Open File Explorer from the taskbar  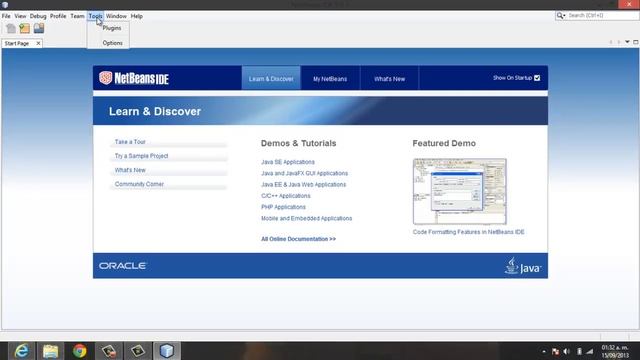click(x=51, y=351)
